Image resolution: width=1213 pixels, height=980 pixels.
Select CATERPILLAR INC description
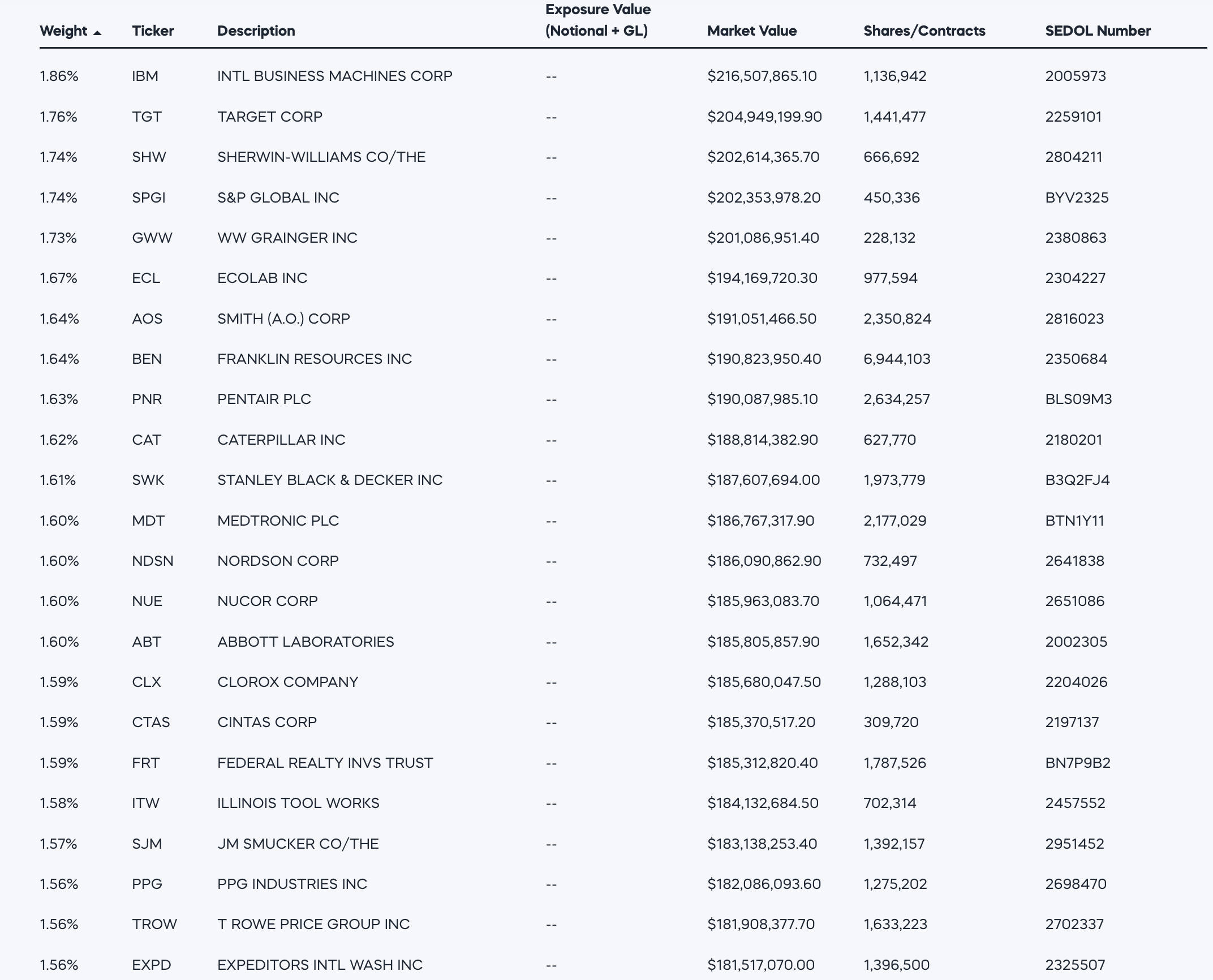(281, 440)
